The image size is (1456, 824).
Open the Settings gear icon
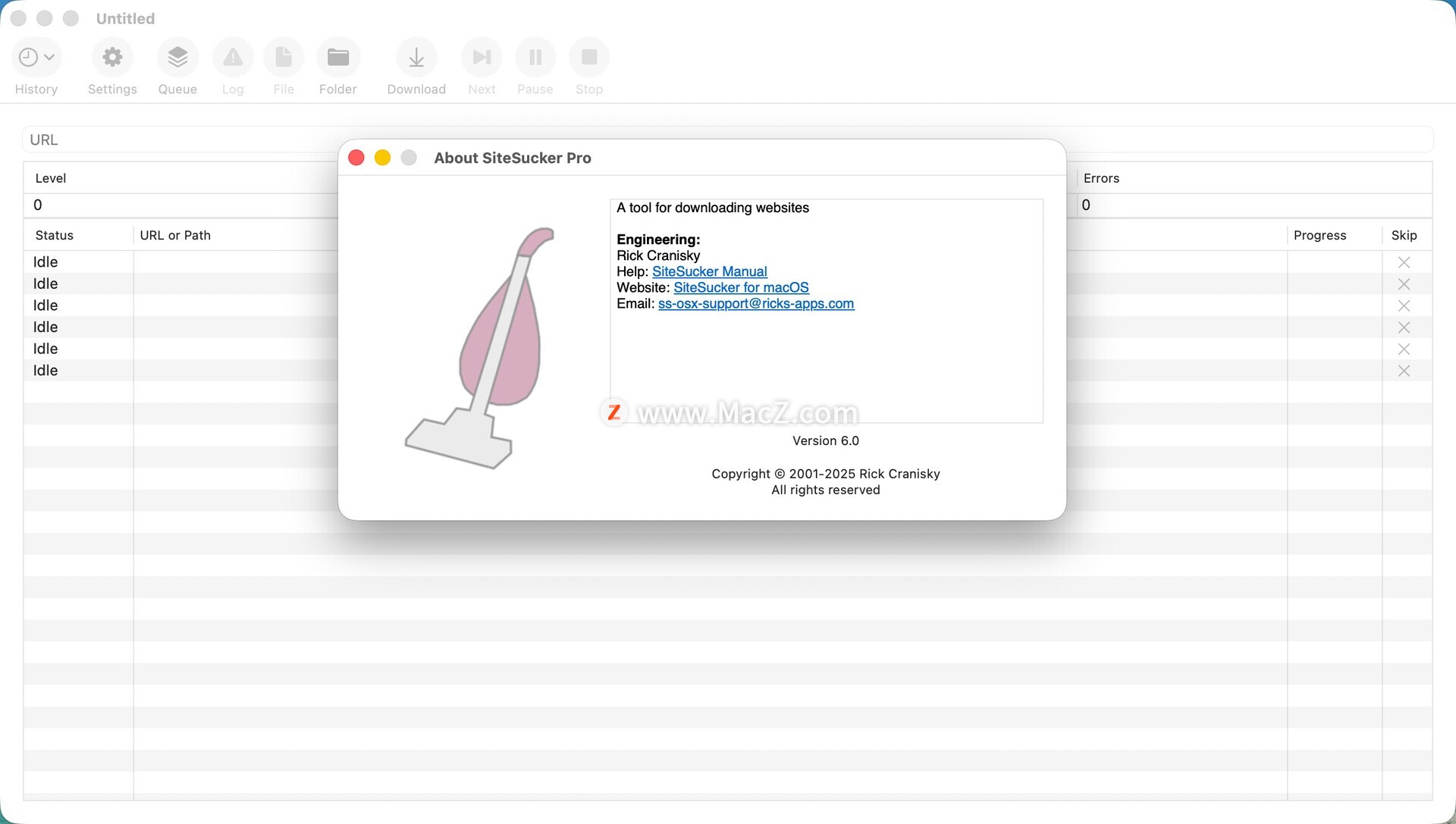112,58
